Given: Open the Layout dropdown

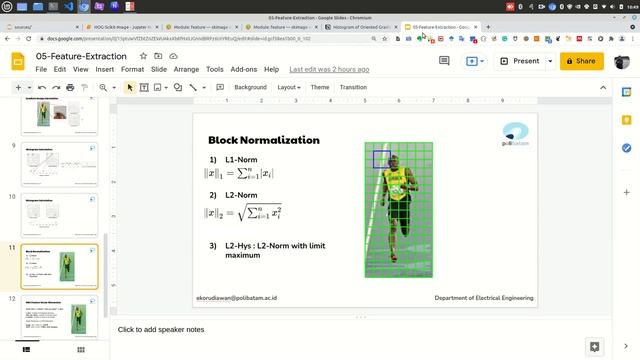Looking at the screenshot, I should tap(289, 87).
